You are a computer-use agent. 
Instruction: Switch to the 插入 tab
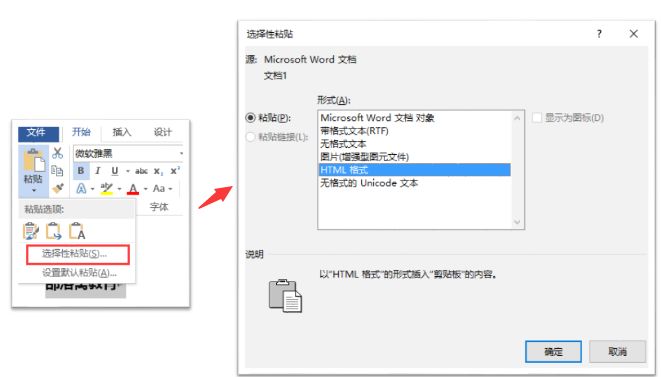(x=122, y=132)
